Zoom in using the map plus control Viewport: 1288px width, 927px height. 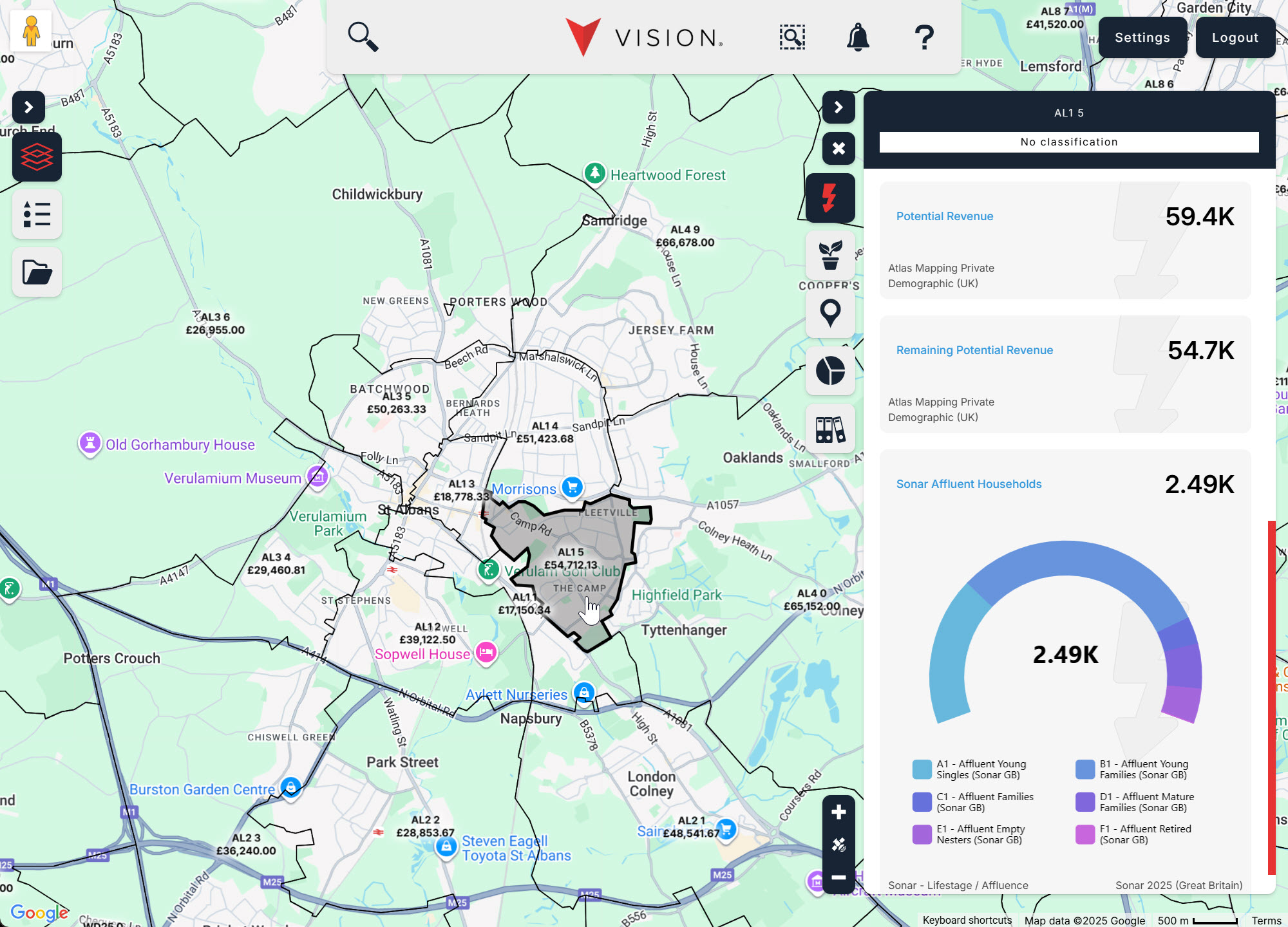point(838,812)
